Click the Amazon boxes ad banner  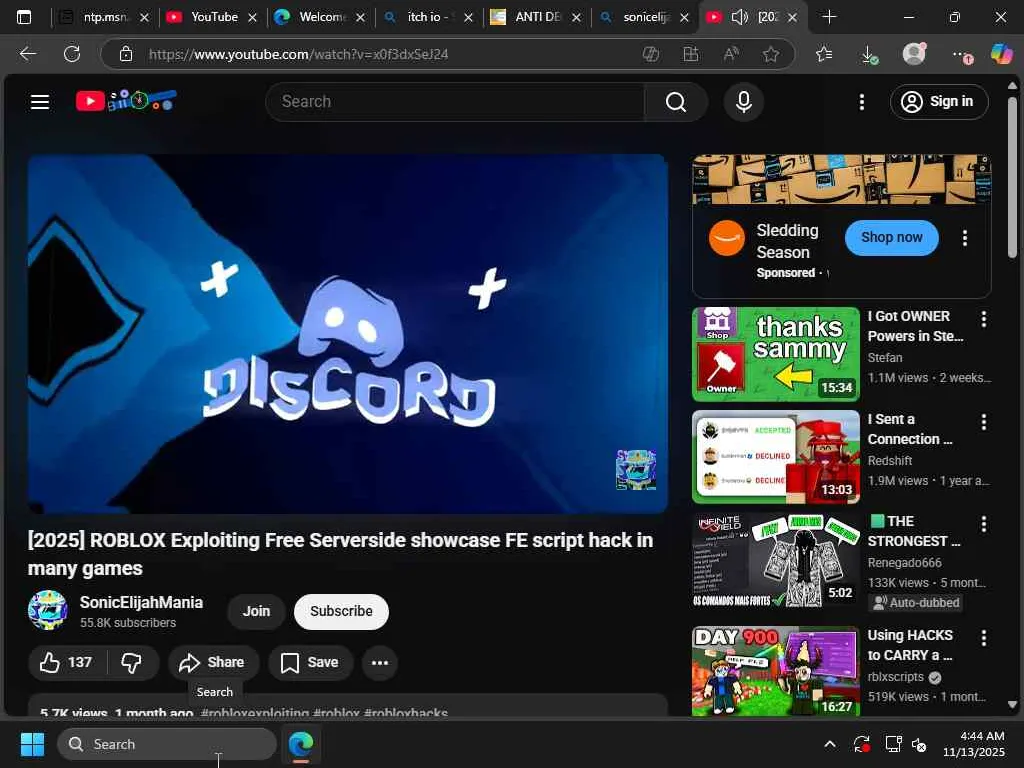(842, 180)
